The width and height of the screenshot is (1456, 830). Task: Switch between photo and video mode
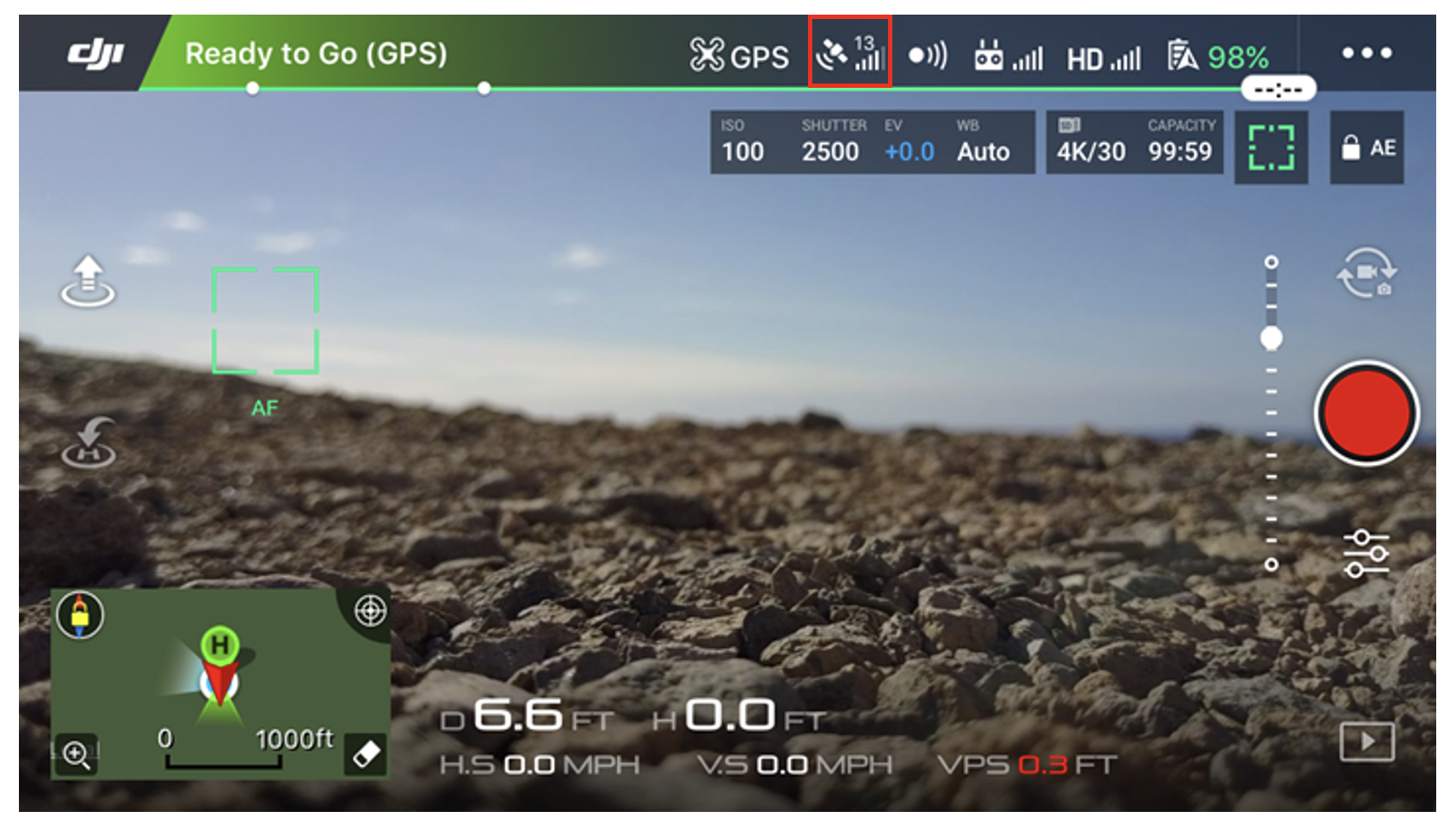point(1366,275)
